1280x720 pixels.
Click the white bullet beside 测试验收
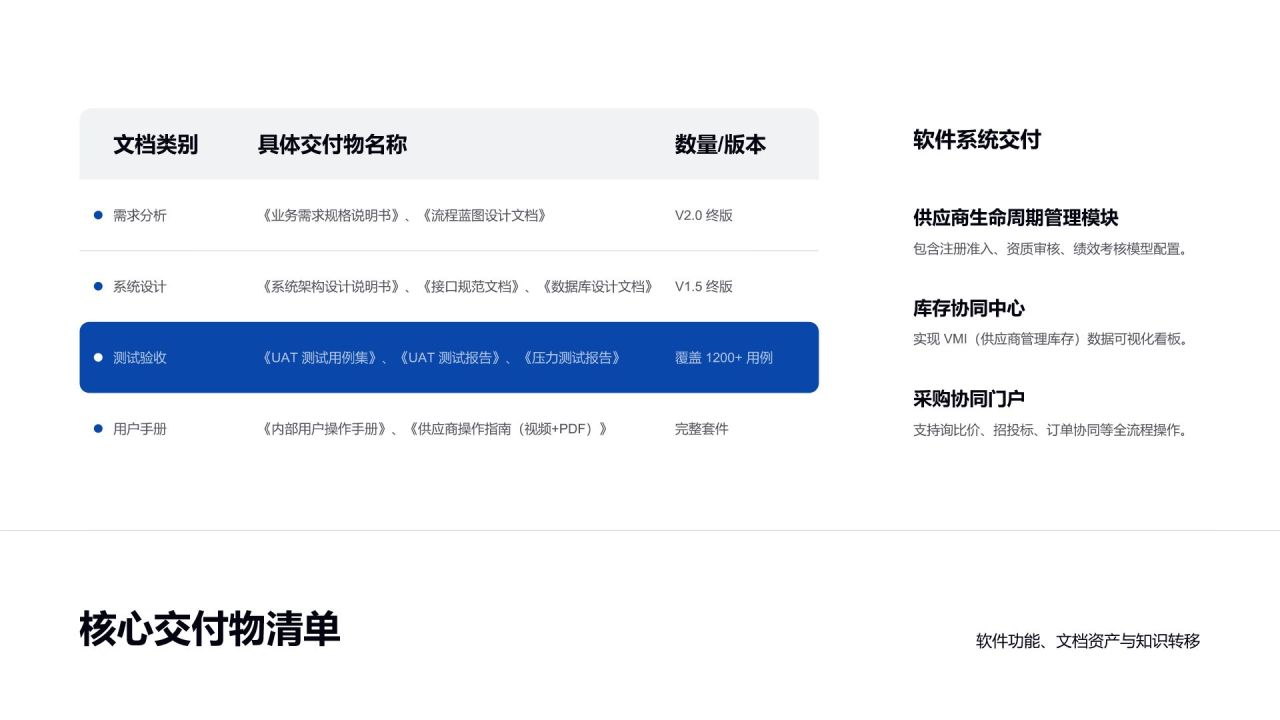(98, 357)
